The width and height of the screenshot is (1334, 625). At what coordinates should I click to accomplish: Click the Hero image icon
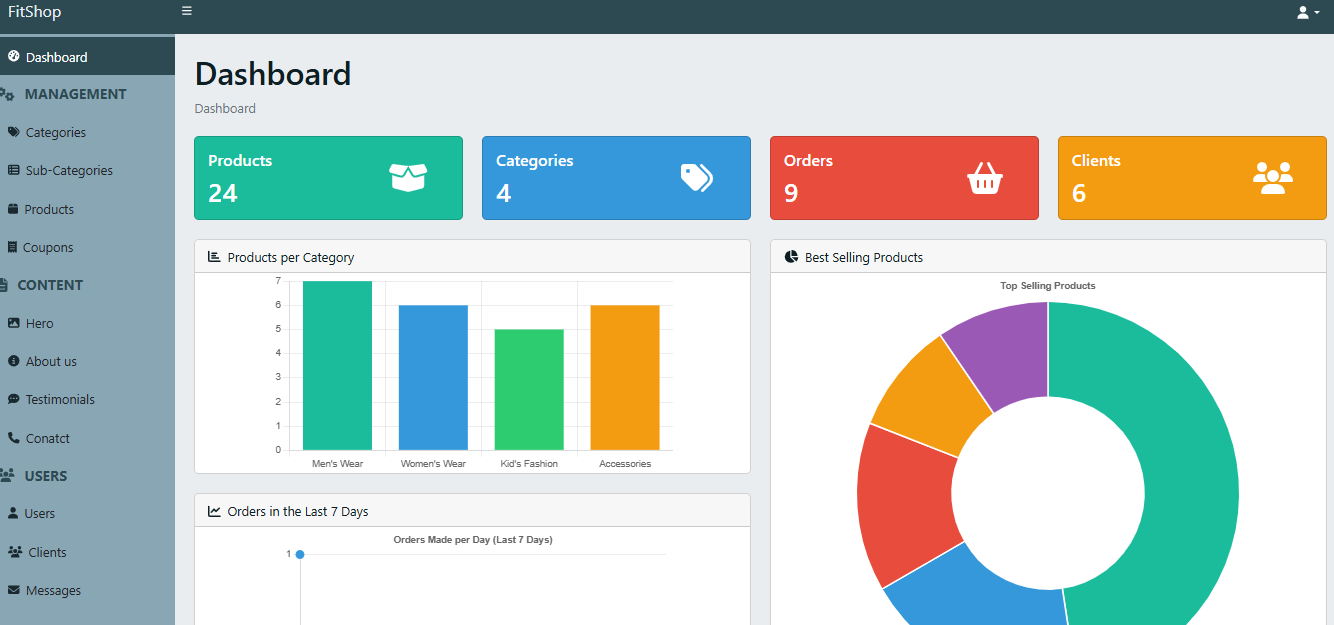[13, 324]
